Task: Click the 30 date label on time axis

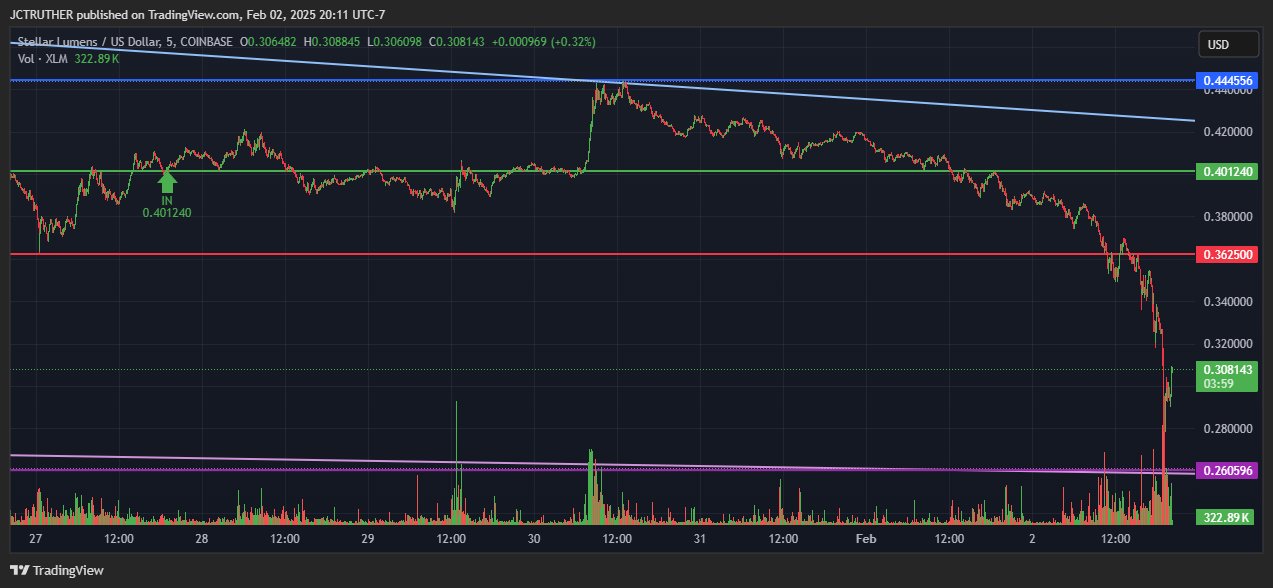Action: point(534,539)
